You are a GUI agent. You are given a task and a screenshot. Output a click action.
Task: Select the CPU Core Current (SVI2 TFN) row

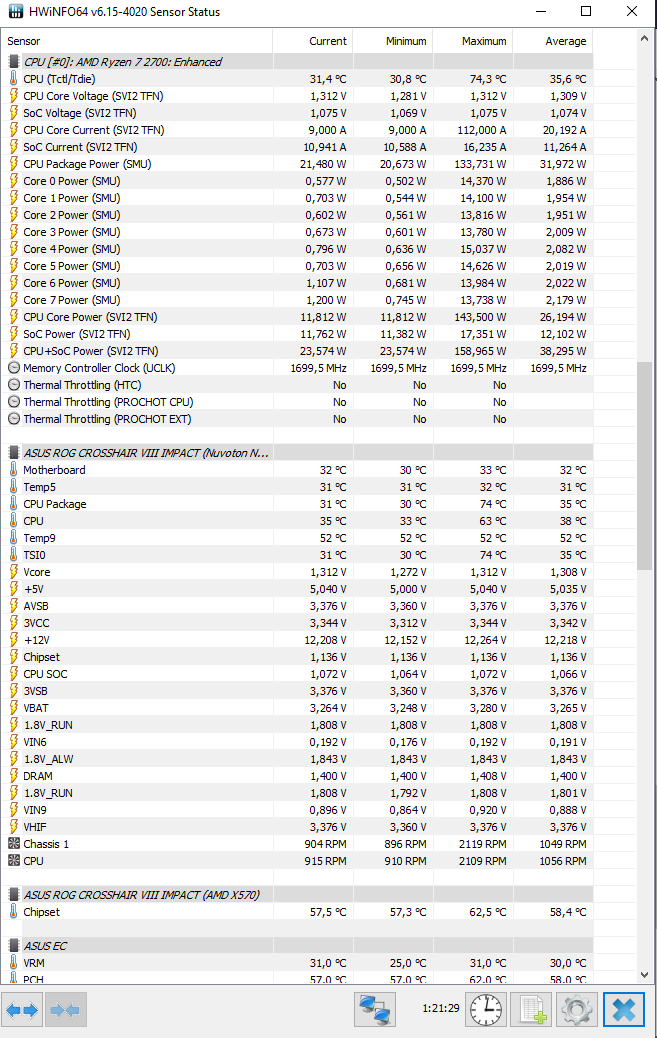297,130
